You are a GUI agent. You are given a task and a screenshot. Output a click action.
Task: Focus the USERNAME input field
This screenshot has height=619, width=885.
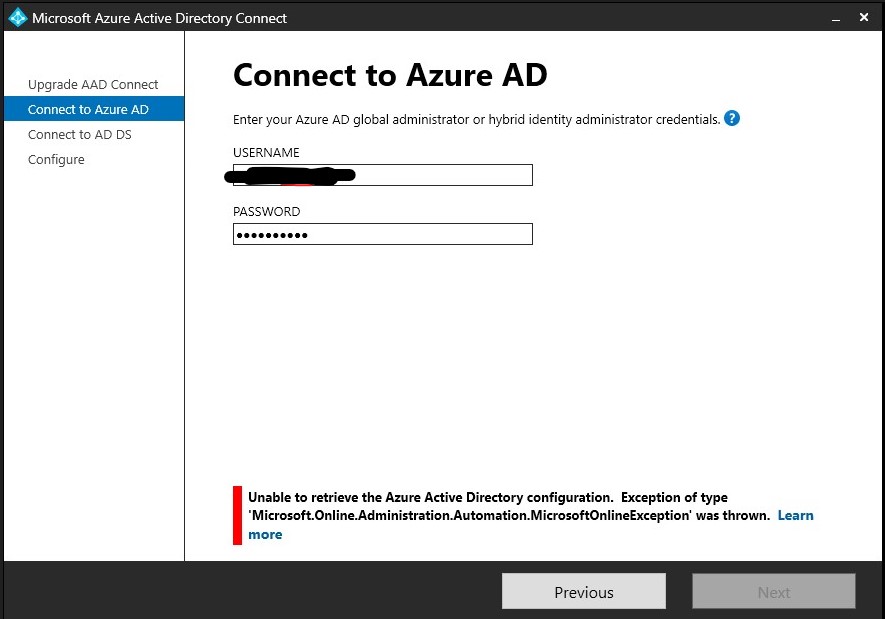pyautogui.click(x=382, y=175)
